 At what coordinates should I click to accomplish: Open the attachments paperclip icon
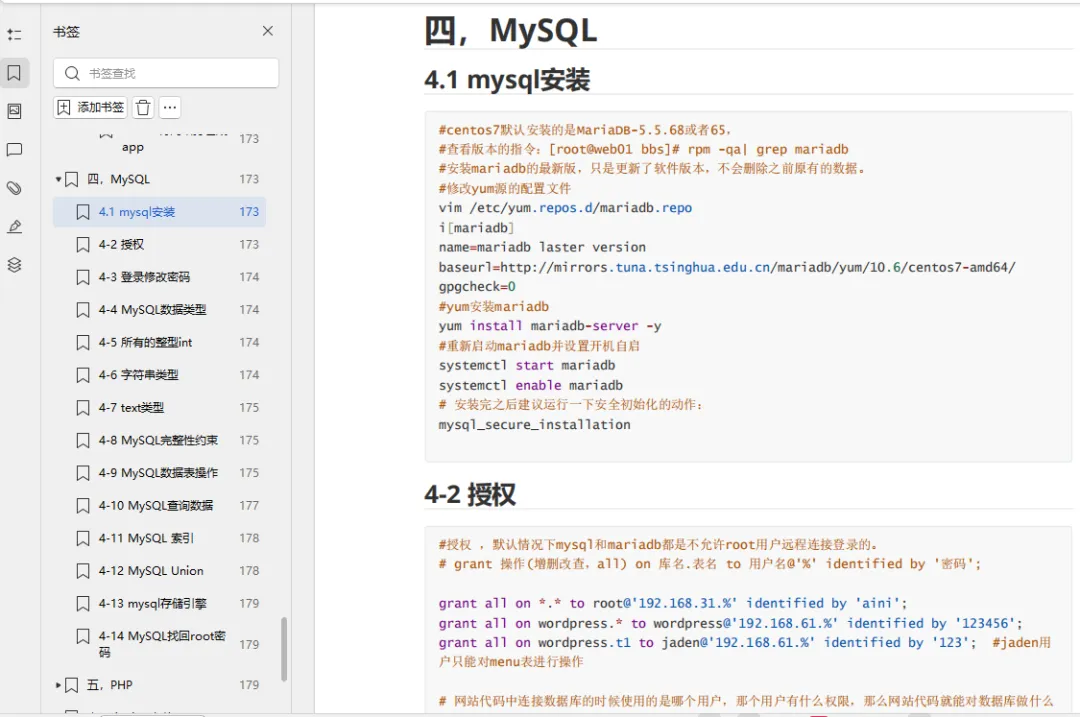14,188
